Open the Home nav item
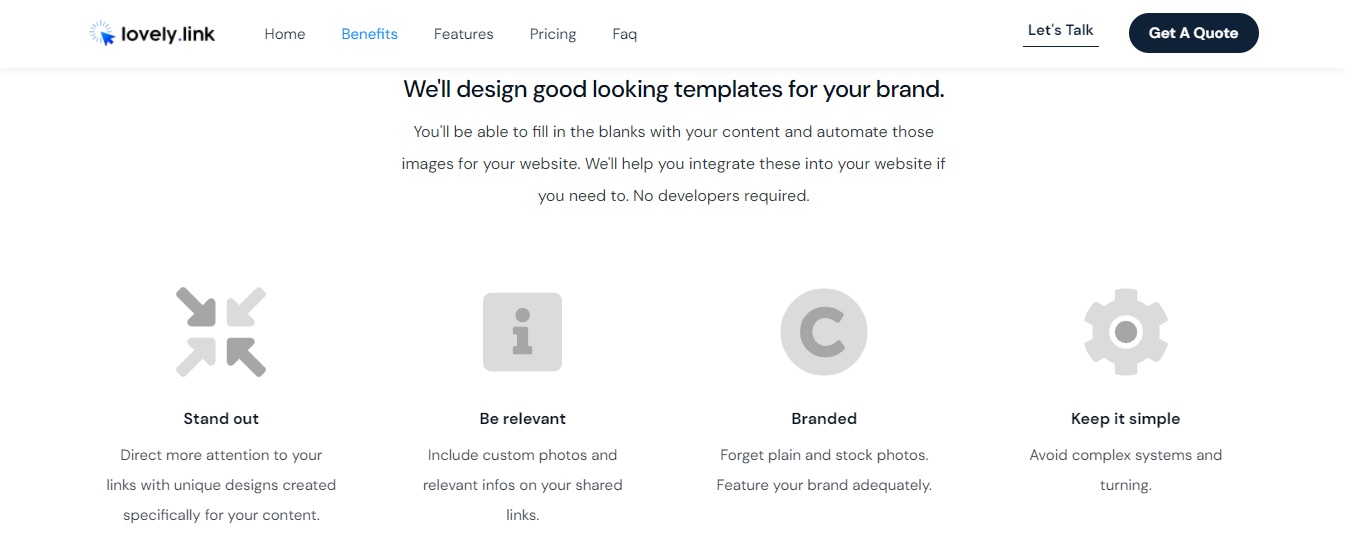The height and width of the screenshot is (554, 1345). click(285, 34)
